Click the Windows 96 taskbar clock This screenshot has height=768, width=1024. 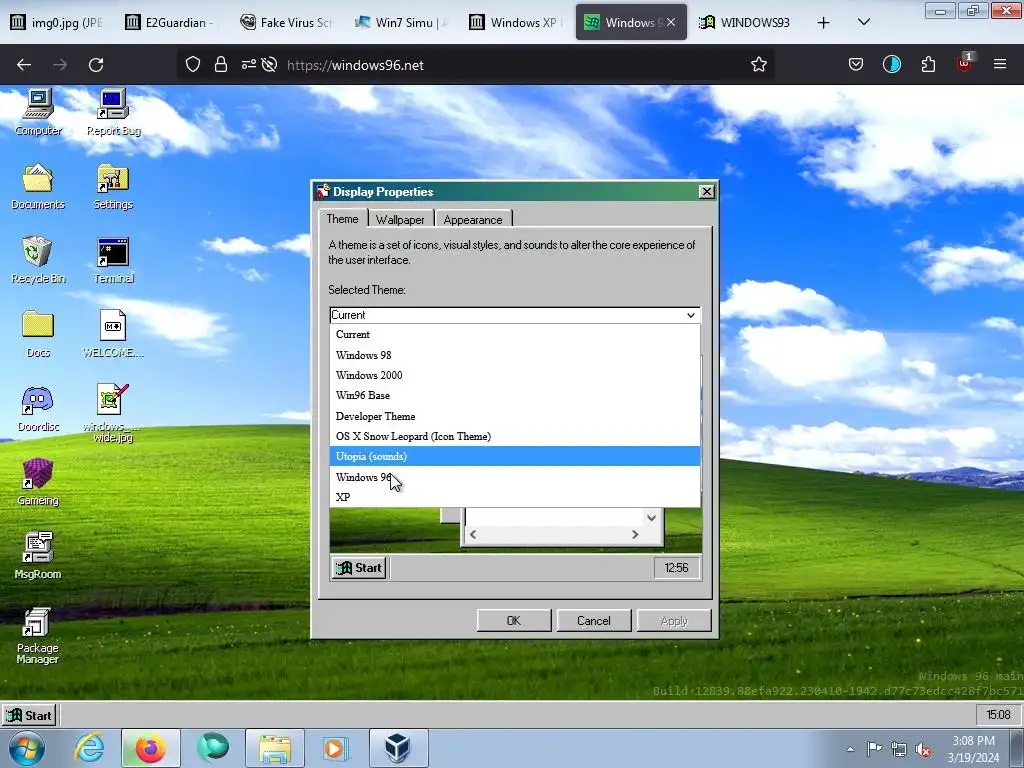(x=998, y=715)
